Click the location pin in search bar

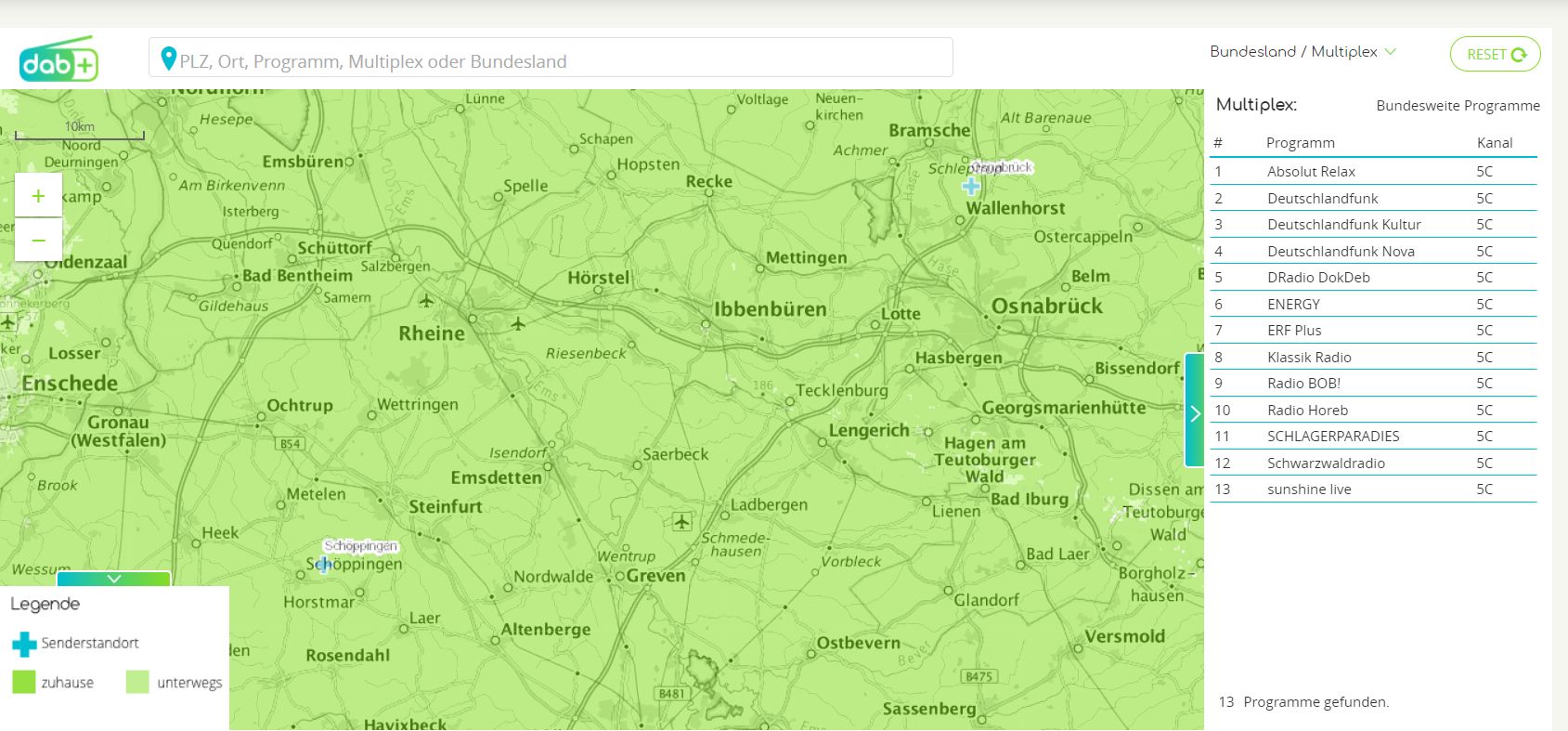point(168,59)
